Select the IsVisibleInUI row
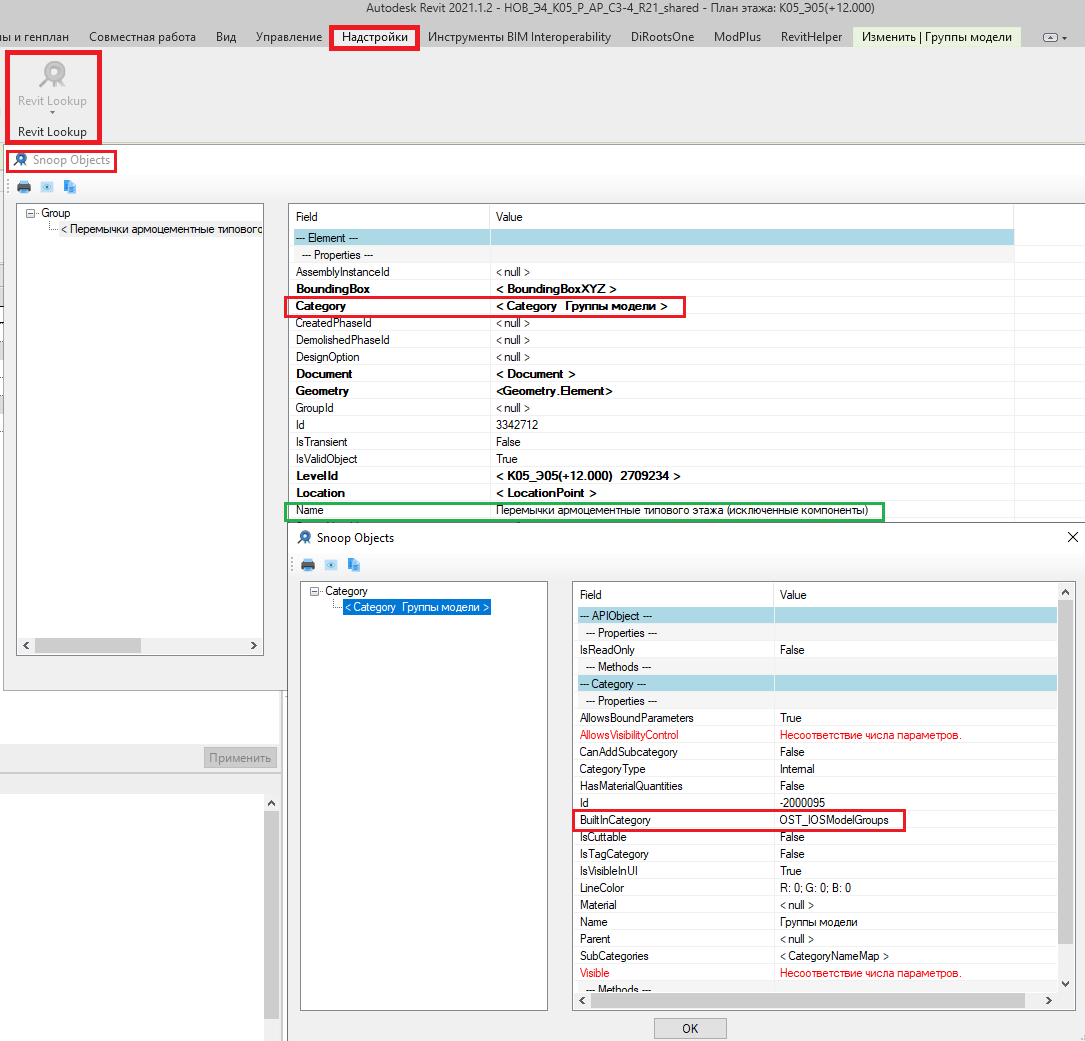 [817, 871]
